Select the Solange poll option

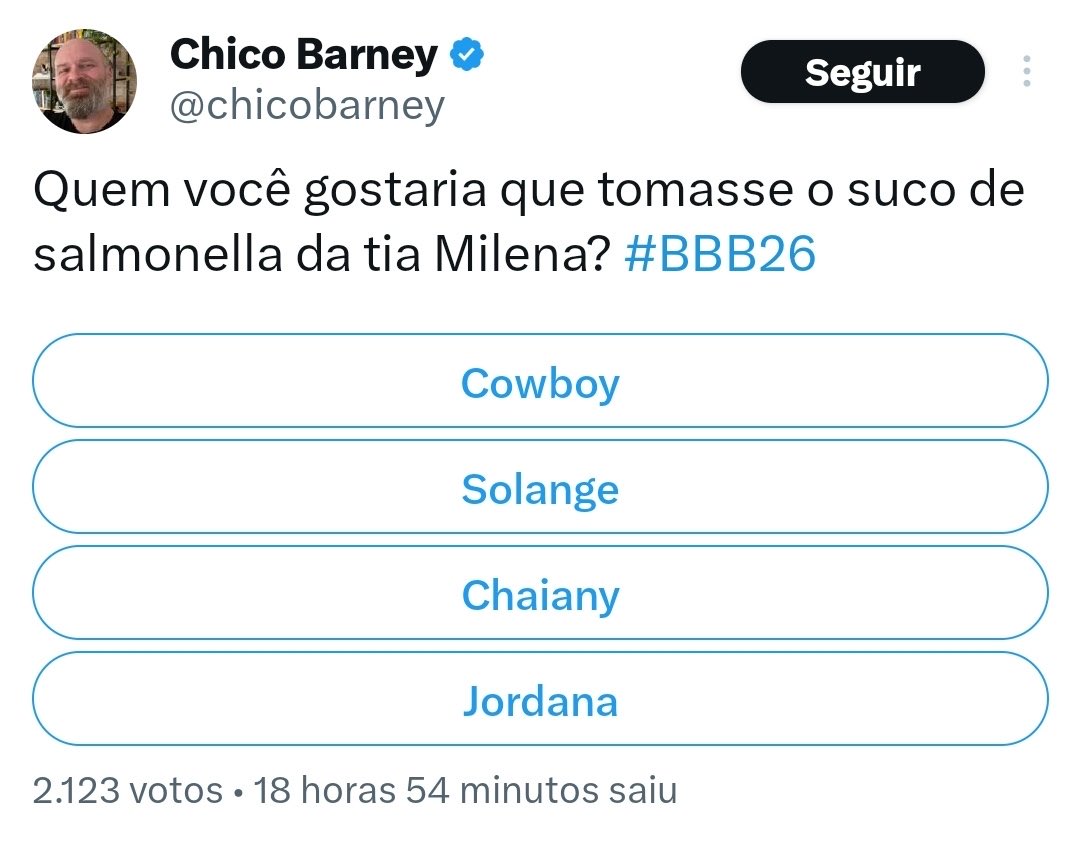tap(540, 489)
